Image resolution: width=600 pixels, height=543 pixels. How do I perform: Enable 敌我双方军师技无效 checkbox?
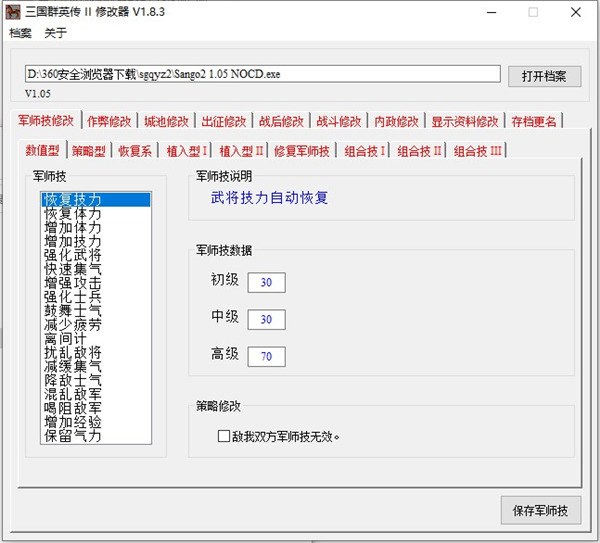coord(224,436)
